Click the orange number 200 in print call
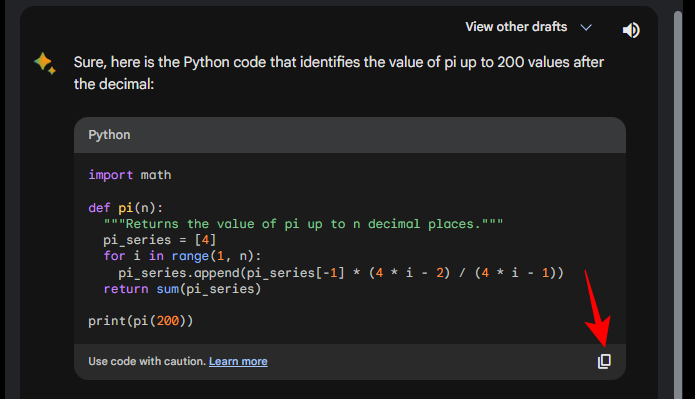Viewport: 695px width, 399px height. 168,321
